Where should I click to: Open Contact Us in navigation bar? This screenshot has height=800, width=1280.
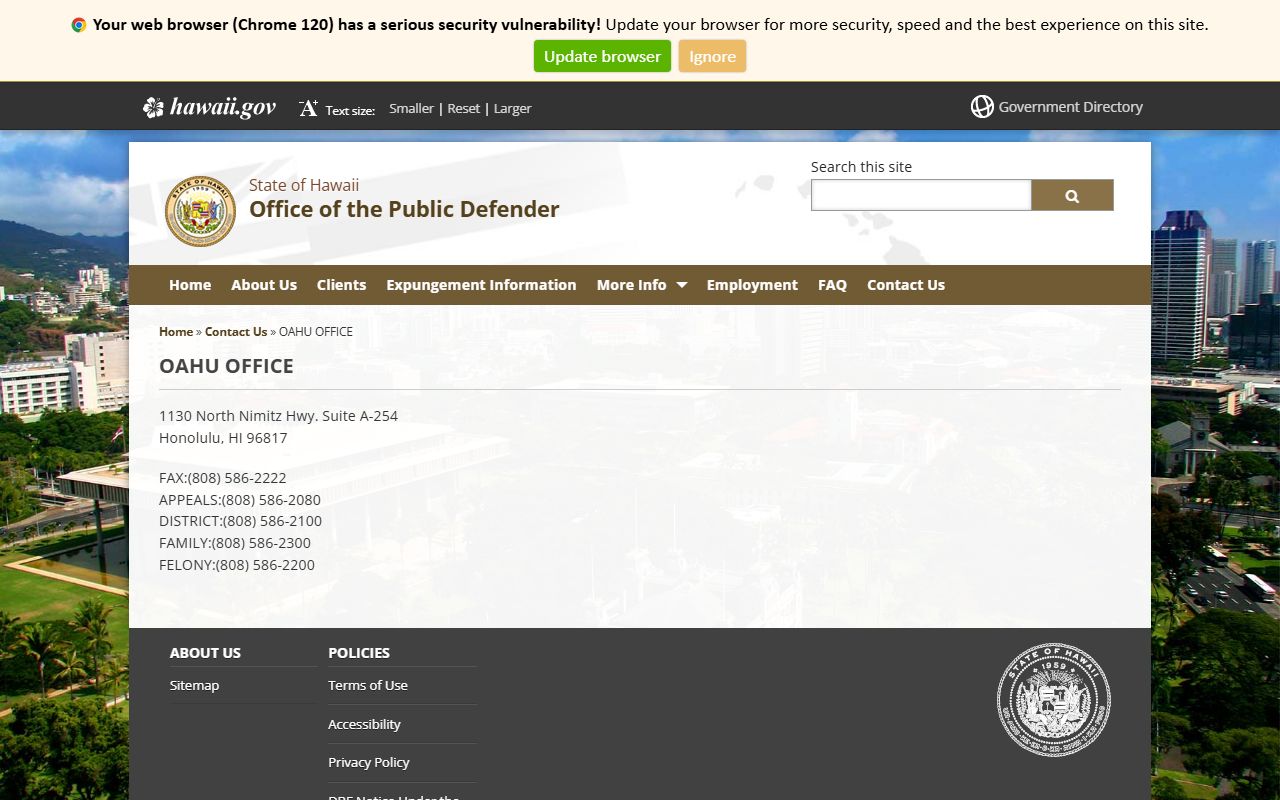click(x=906, y=285)
